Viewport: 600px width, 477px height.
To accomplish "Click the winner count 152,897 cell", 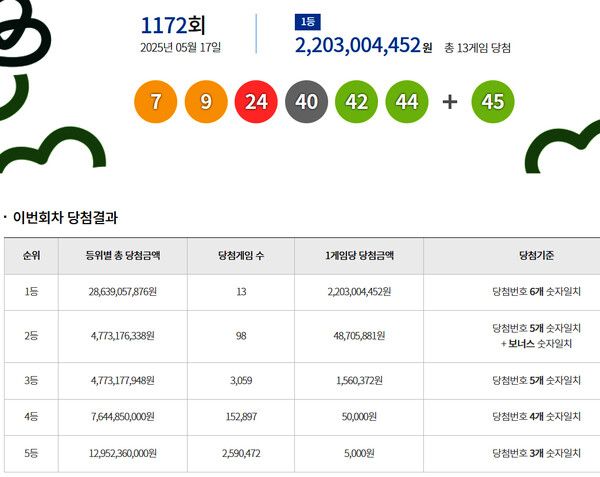I will tap(241, 417).
